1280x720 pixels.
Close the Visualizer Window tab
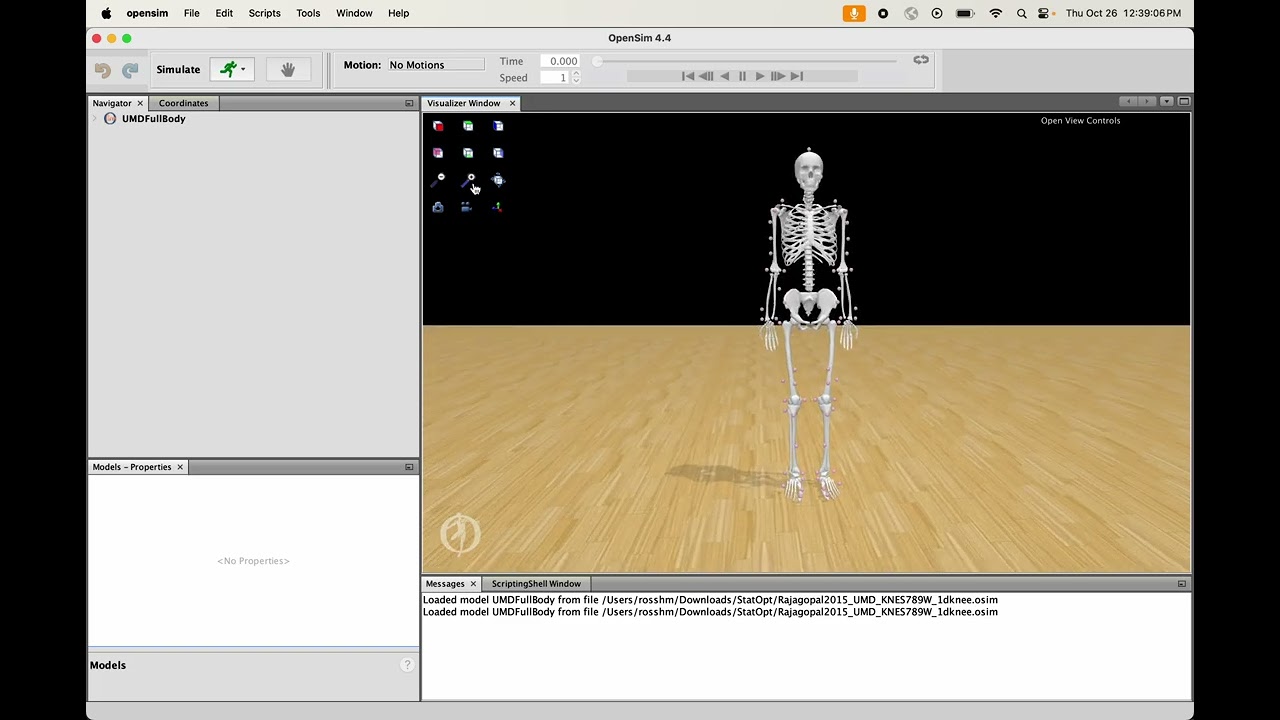tap(512, 103)
